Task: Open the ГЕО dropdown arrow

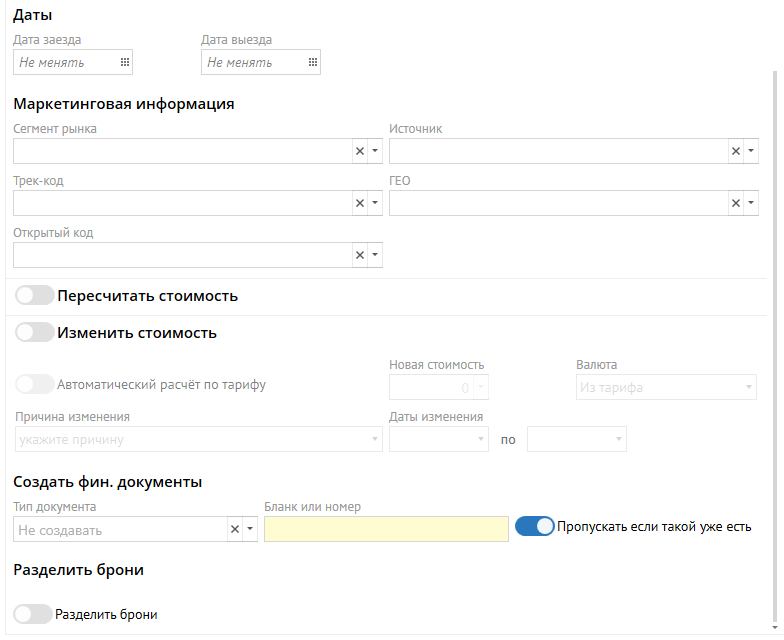Action: coord(751,203)
